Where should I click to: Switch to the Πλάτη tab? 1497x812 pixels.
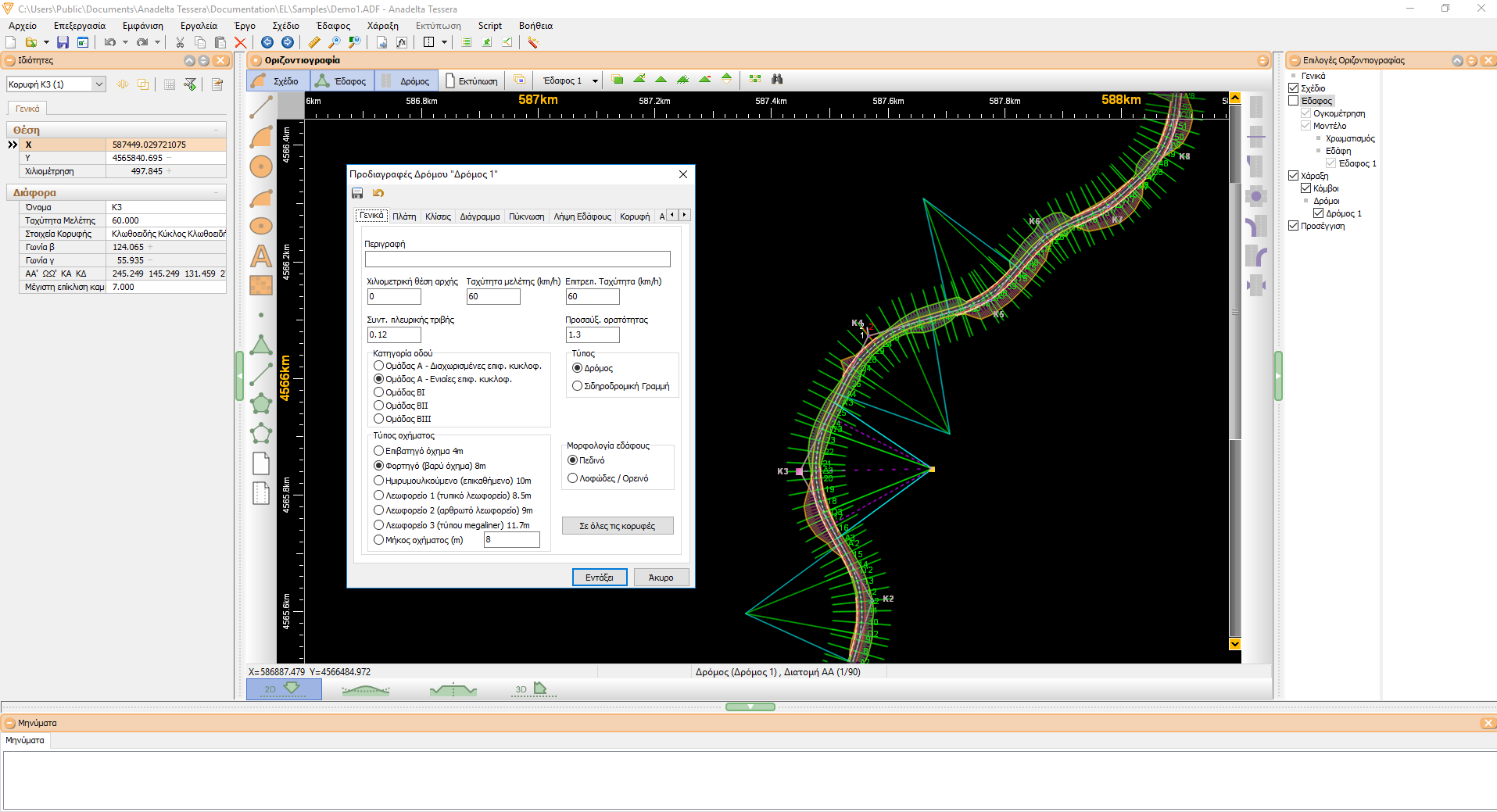point(404,216)
